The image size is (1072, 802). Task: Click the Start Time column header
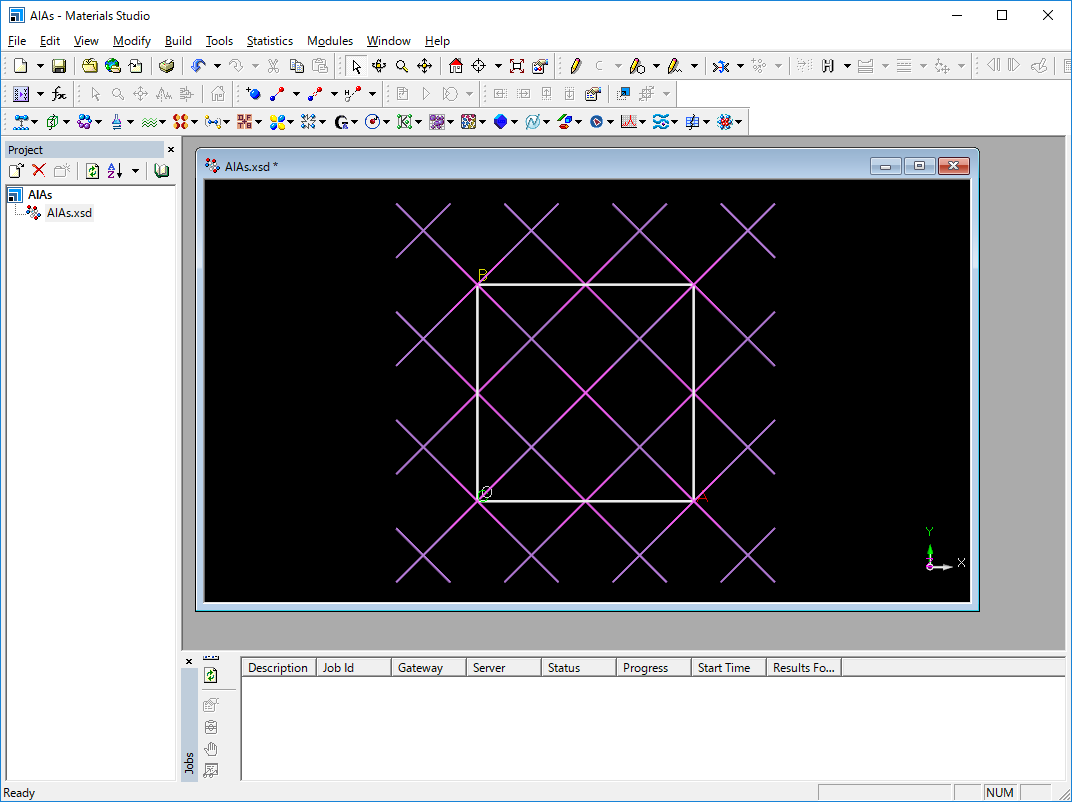coord(724,668)
